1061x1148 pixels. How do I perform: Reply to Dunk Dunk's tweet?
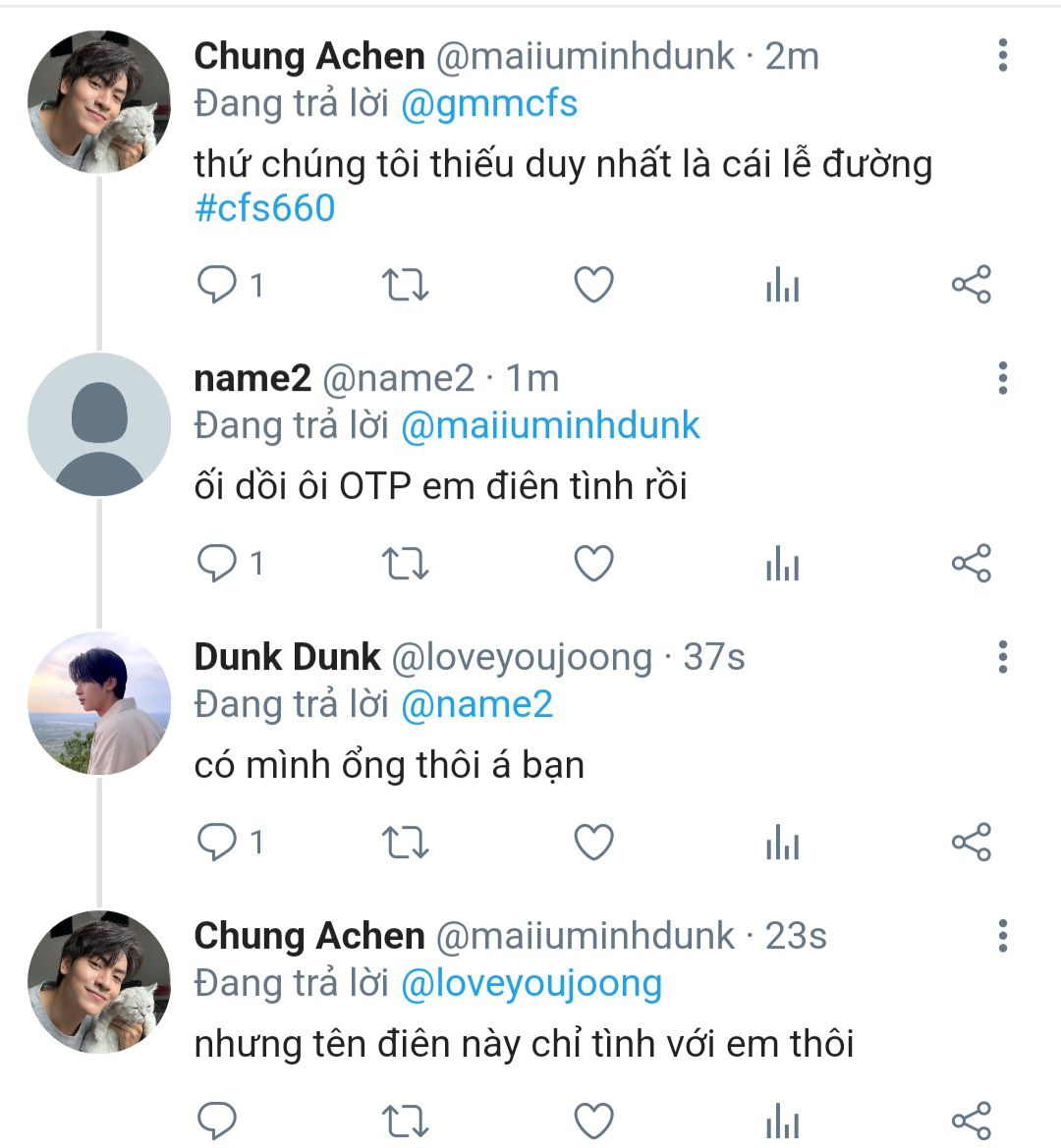click(x=217, y=843)
